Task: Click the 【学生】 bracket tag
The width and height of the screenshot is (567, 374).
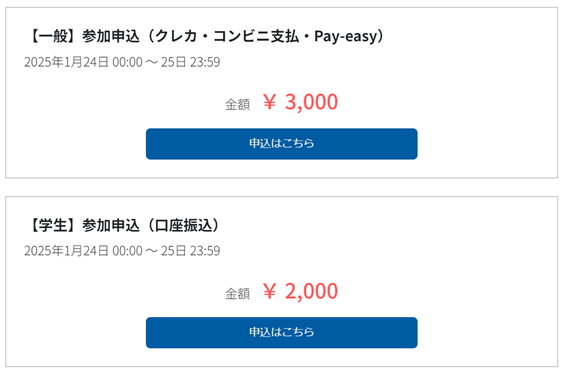Action: click(53, 225)
